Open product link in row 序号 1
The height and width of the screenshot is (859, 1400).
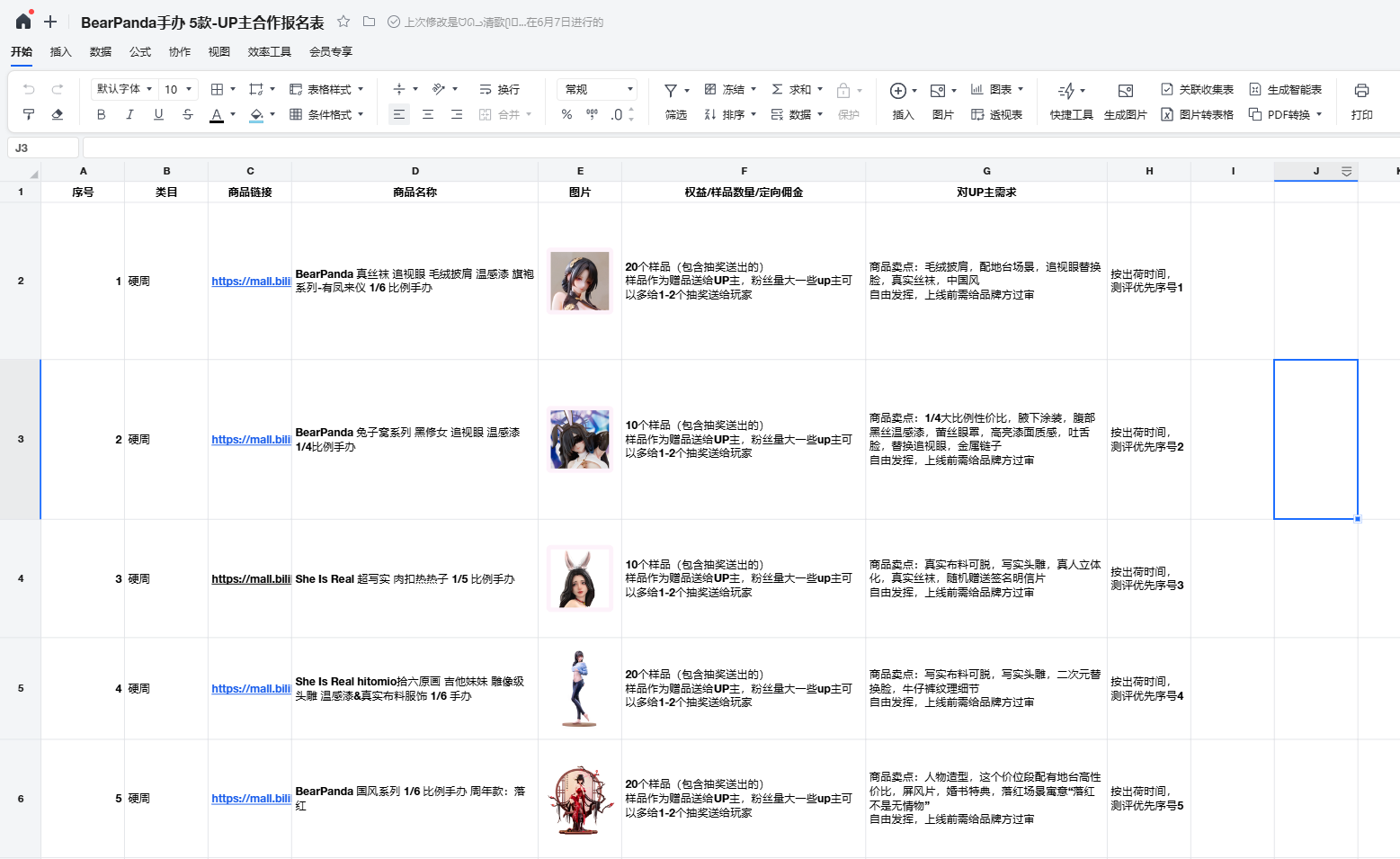251,281
